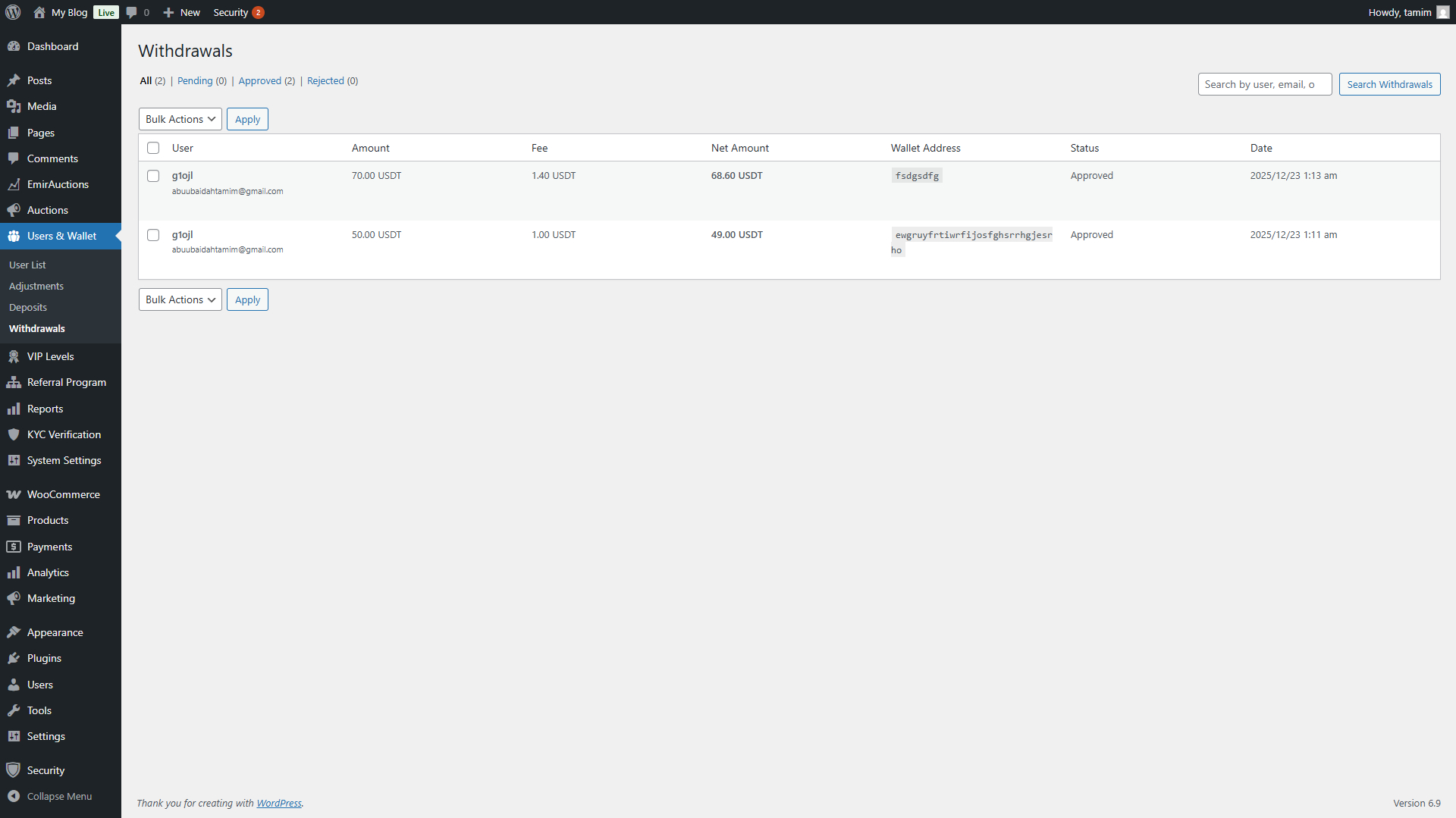Check the 50.00 USDT withdrawal row checkbox
Image resolution: width=1456 pixels, height=818 pixels.
(153, 235)
